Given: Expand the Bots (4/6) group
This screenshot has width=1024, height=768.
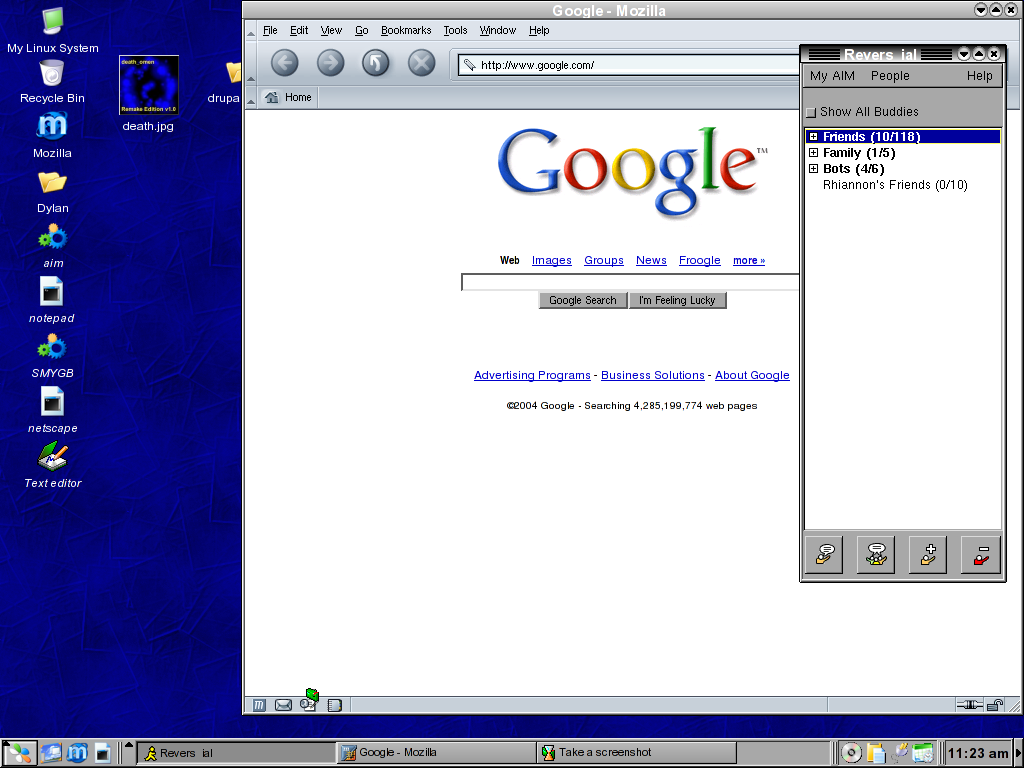Looking at the screenshot, I should pos(813,168).
